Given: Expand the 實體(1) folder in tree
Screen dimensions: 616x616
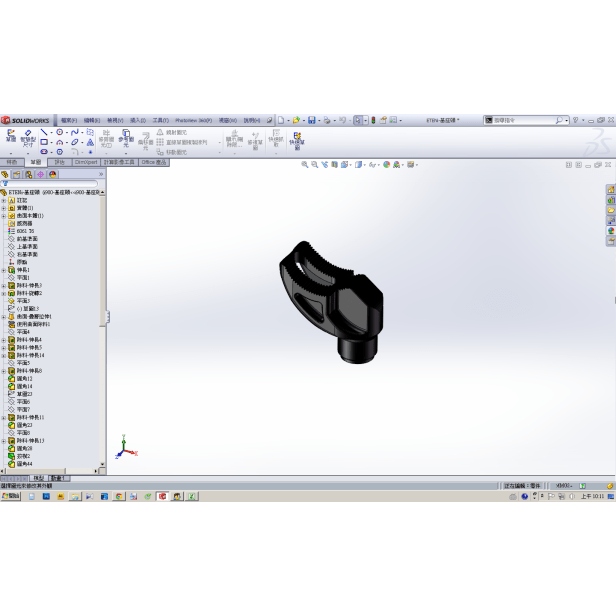Looking at the screenshot, I should coord(4,208).
